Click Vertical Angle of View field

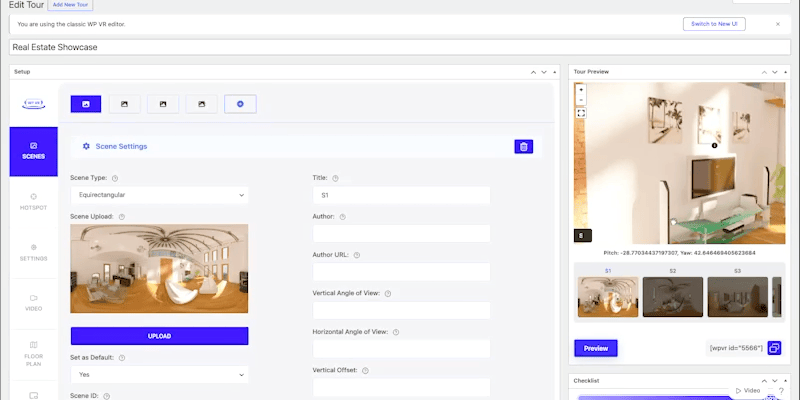click(402, 310)
